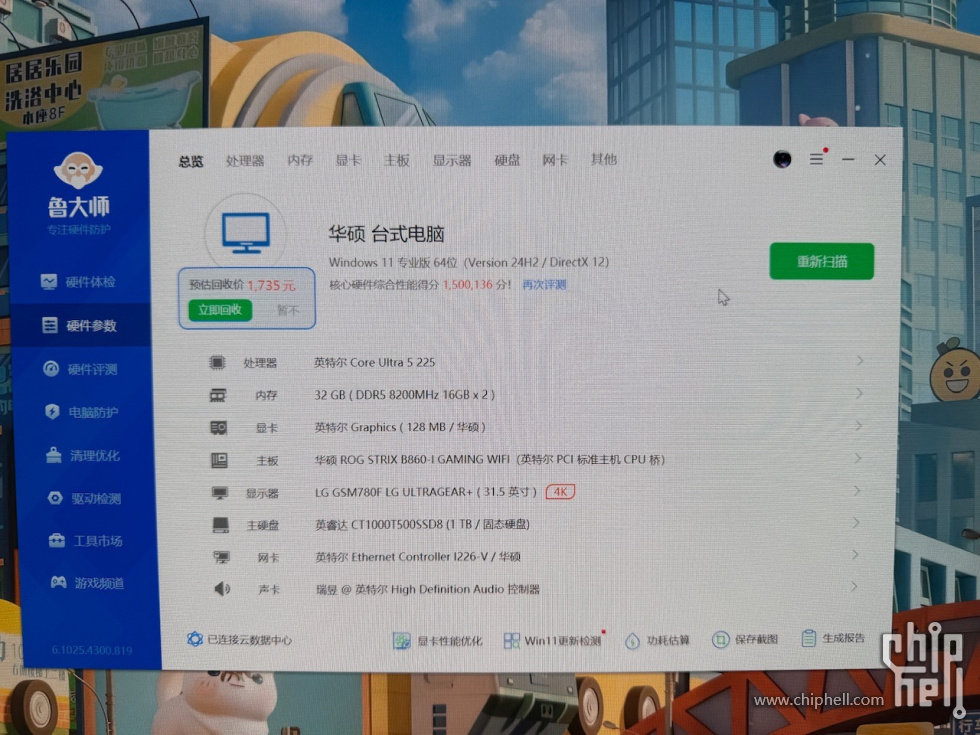980x735 pixels.
Task: Open Win11更新检测 tool
Action: pyautogui.click(x=552, y=641)
